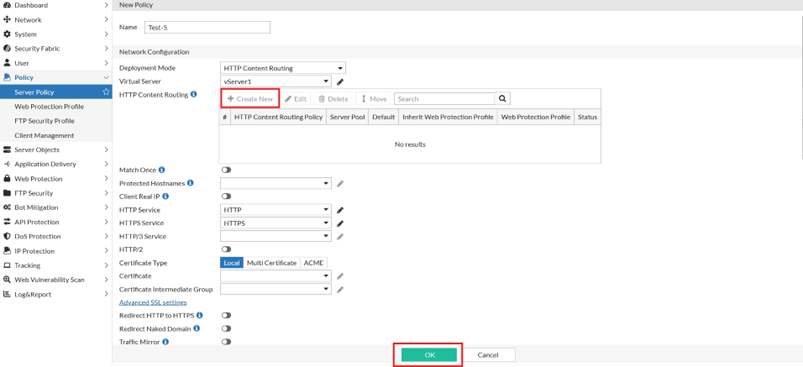The image size is (803, 367).
Task: Click the IP Protection icon
Action: click(7, 251)
